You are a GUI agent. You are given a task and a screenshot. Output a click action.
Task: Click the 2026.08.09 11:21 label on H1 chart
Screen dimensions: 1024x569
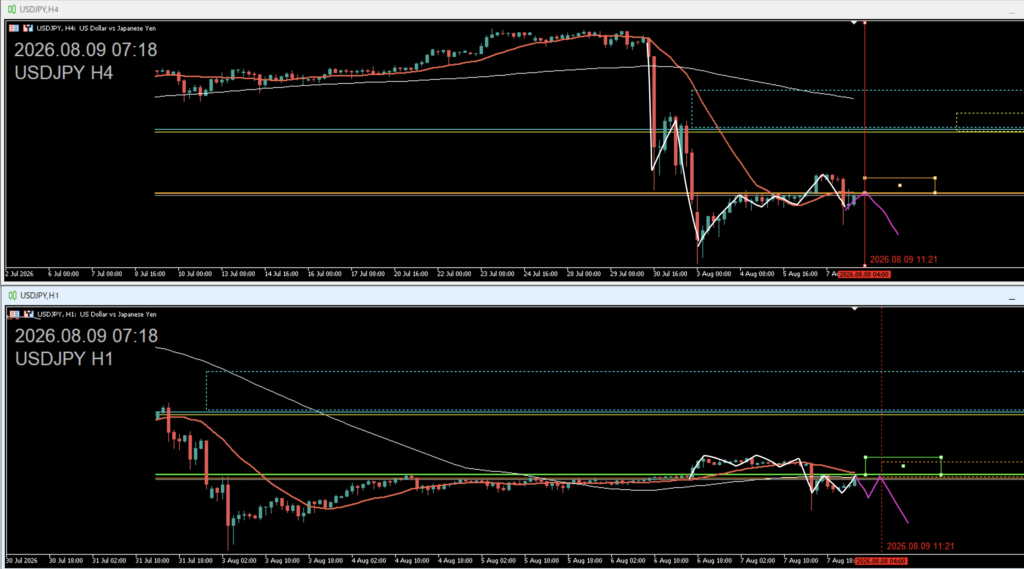click(x=920, y=546)
